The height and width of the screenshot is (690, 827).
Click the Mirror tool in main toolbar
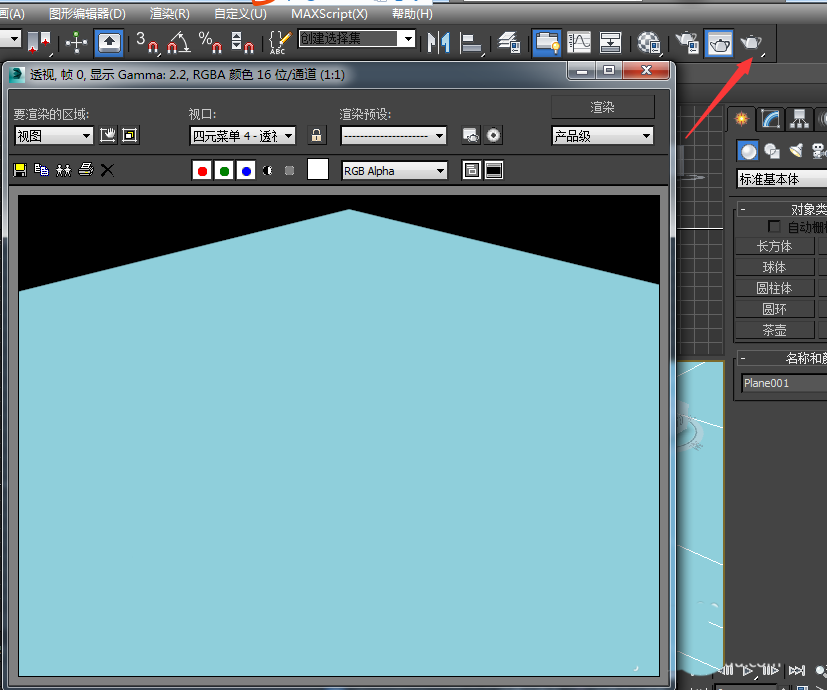coord(438,42)
